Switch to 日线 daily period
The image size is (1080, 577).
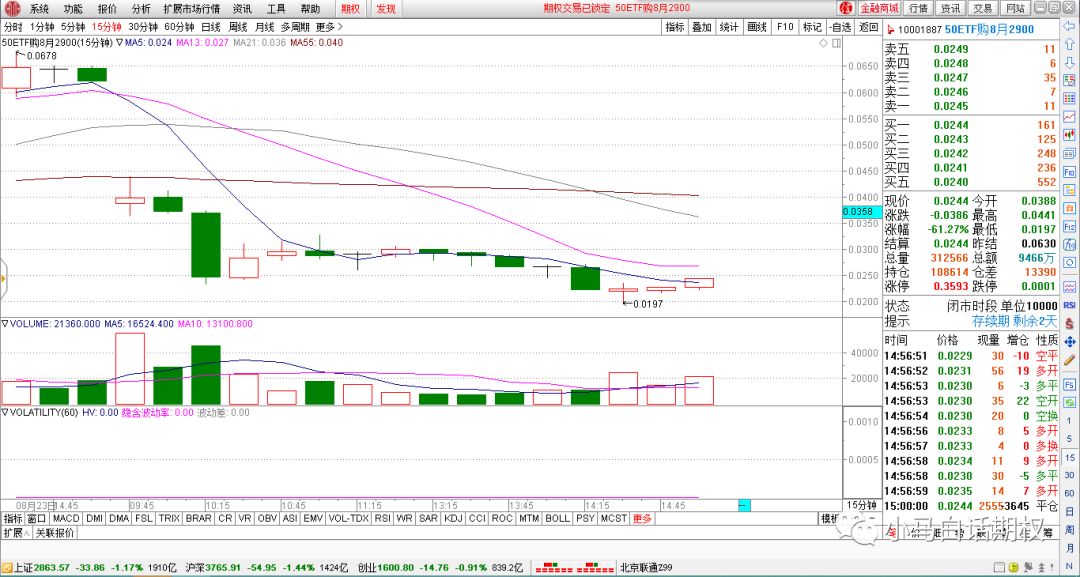click(211, 27)
